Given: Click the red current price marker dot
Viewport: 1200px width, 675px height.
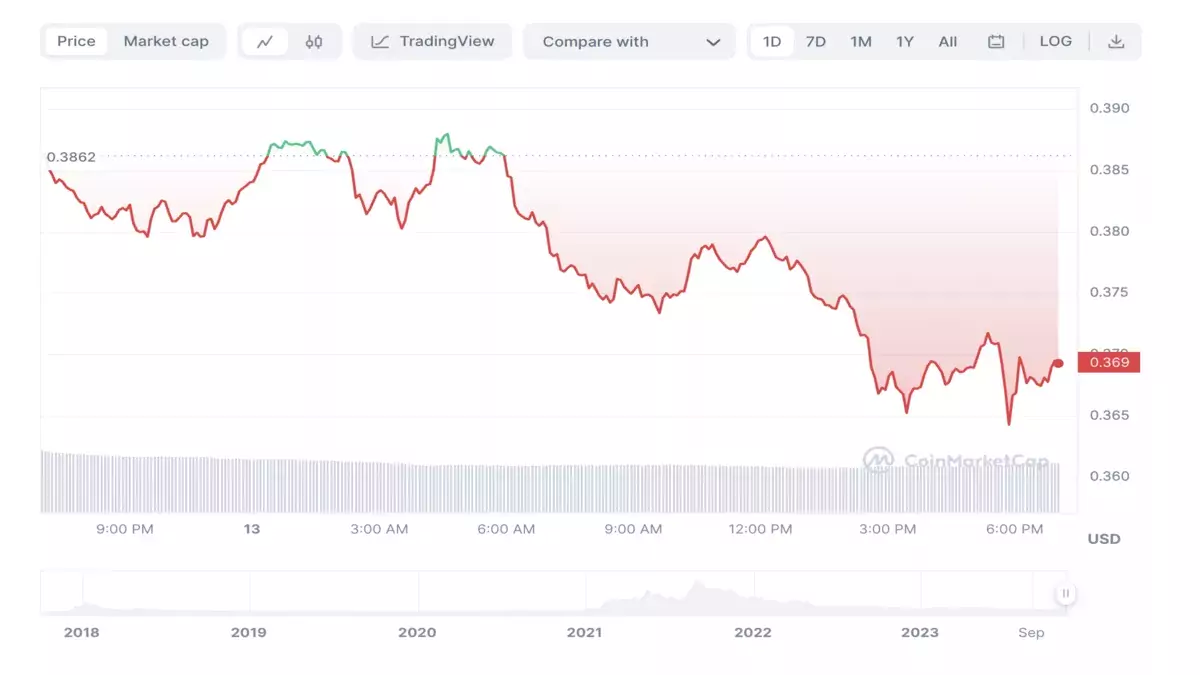Looking at the screenshot, I should [x=1058, y=363].
